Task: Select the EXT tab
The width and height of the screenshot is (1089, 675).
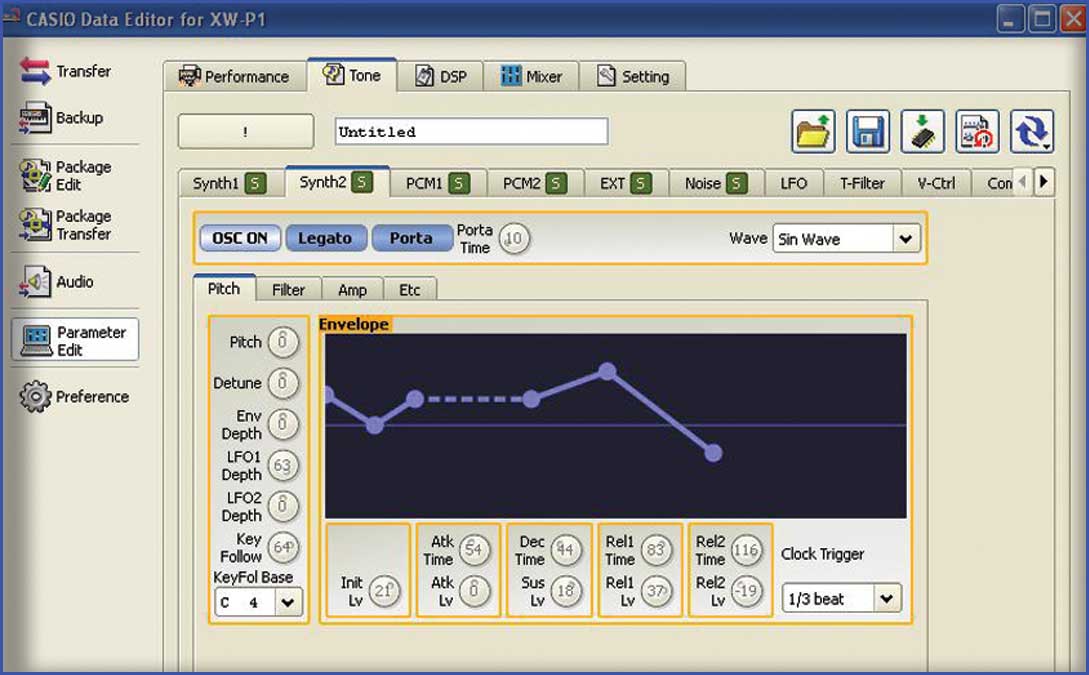Action: tap(626, 183)
